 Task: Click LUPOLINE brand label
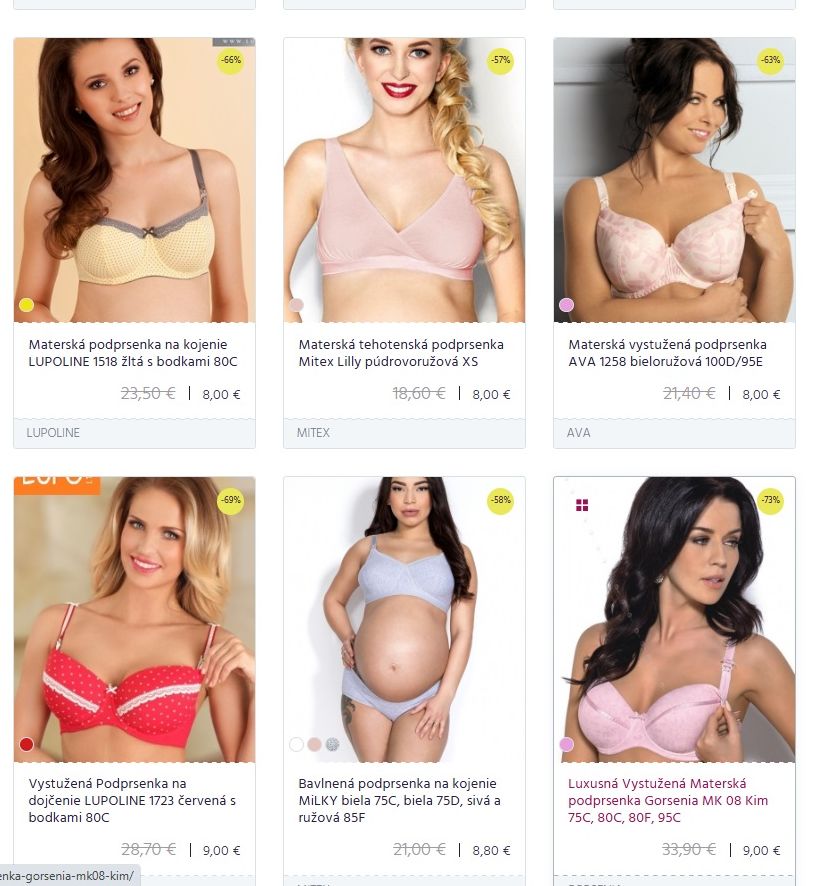pos(53,433)
